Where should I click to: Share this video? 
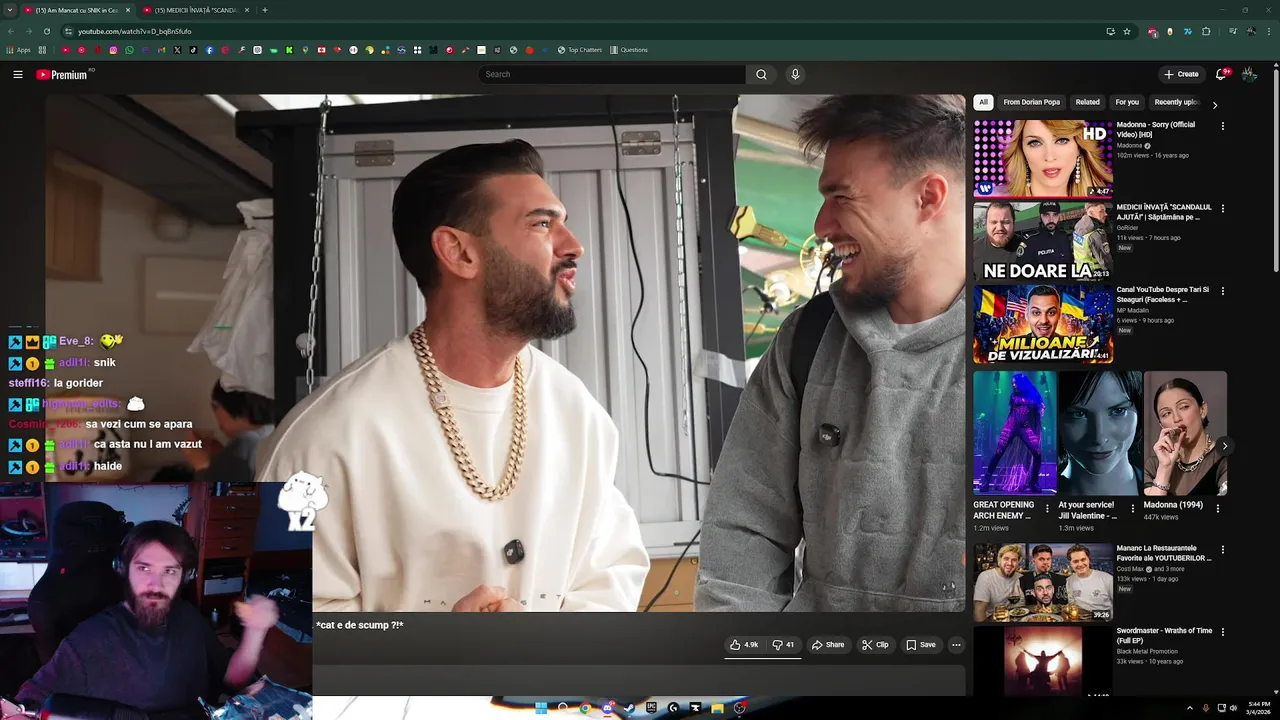(x=828, y=645)
